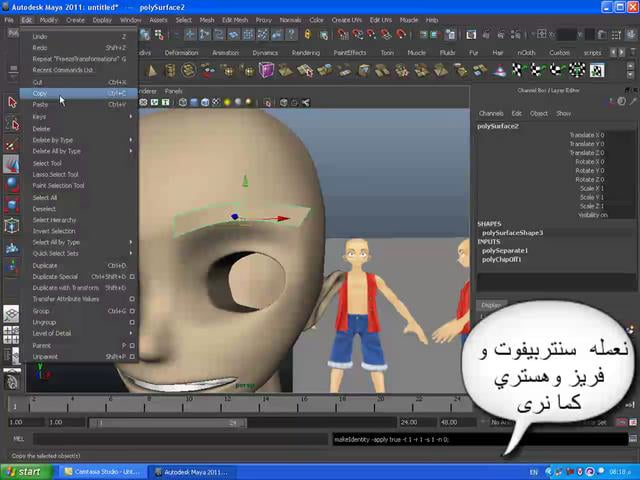Open the Edit Mesh menu
The width and height of the screenshot is (640, 480).
coord(235,20)
